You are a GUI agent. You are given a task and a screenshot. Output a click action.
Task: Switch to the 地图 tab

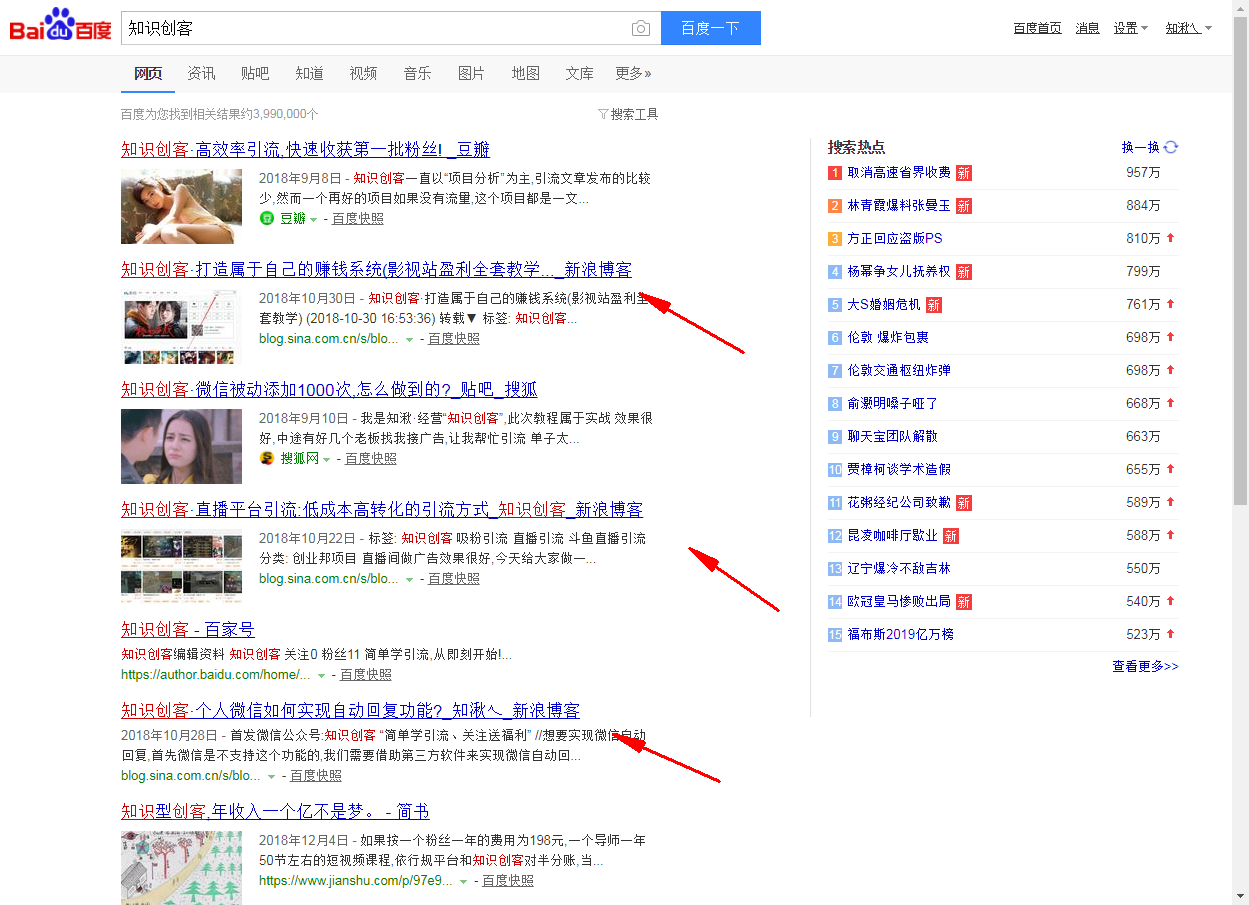pyautogui.click(x=525, y=73)
